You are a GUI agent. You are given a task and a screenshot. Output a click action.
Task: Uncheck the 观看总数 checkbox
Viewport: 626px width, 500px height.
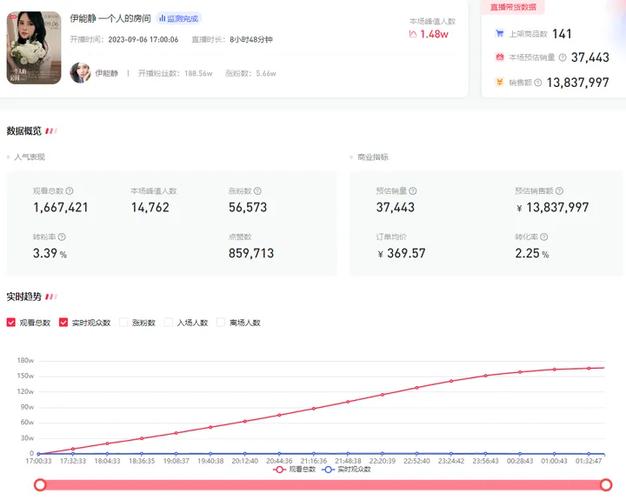point(12,323)
